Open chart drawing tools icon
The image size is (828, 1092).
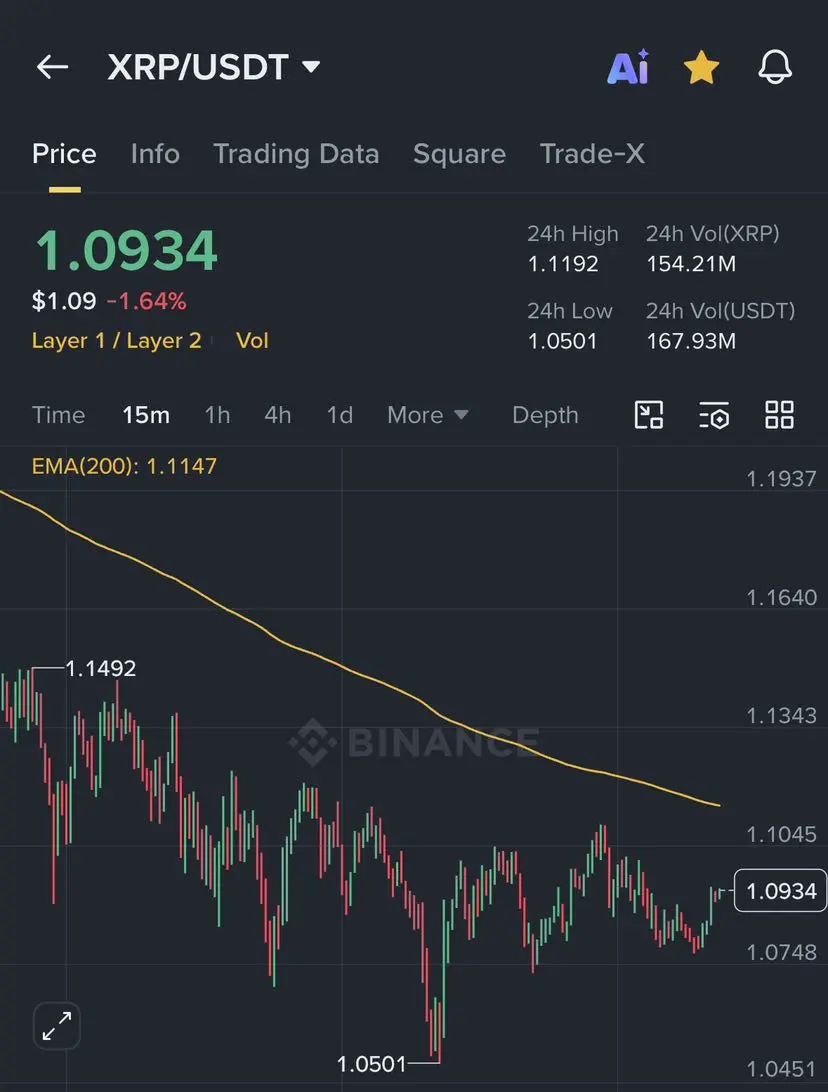[648, 415]
